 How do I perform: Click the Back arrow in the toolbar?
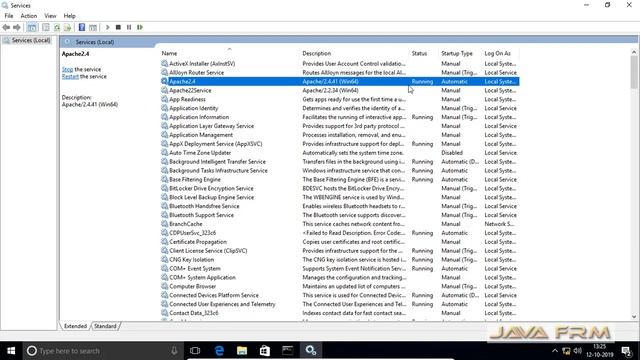pos(6,27)
